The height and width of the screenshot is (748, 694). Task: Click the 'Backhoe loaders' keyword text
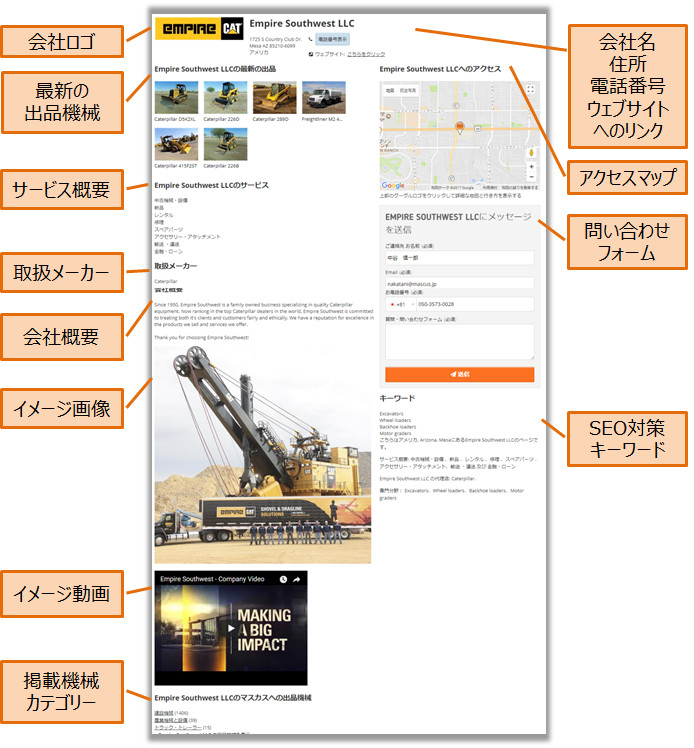[398, 427]
